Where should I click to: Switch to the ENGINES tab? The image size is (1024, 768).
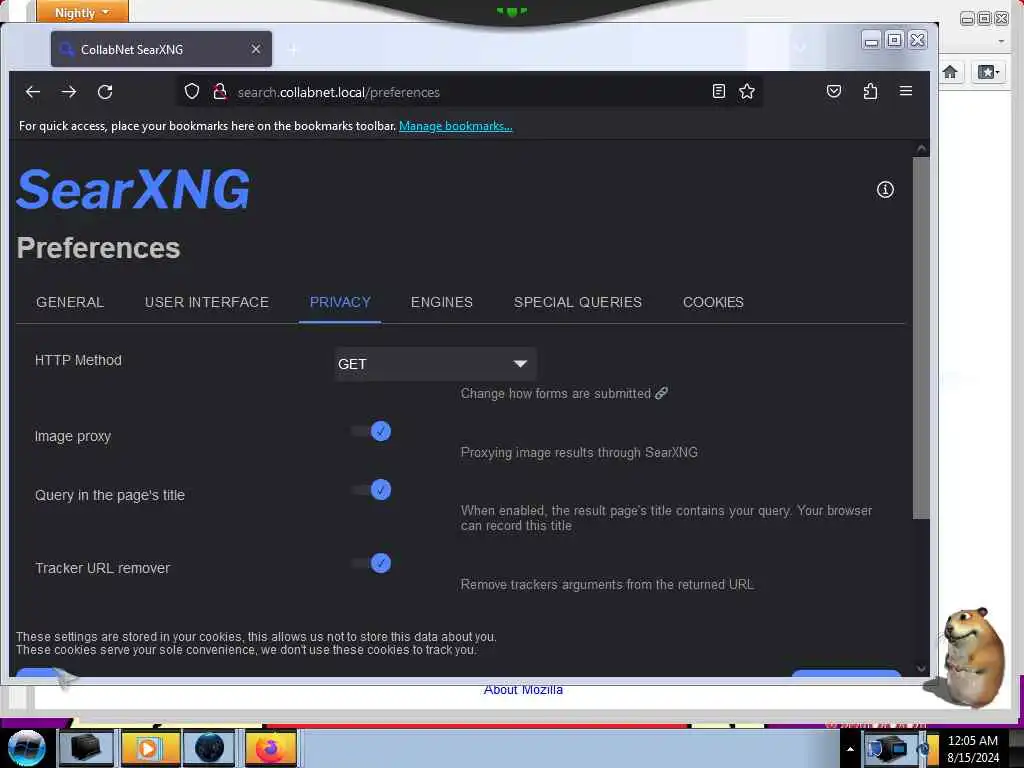[441, 302]
